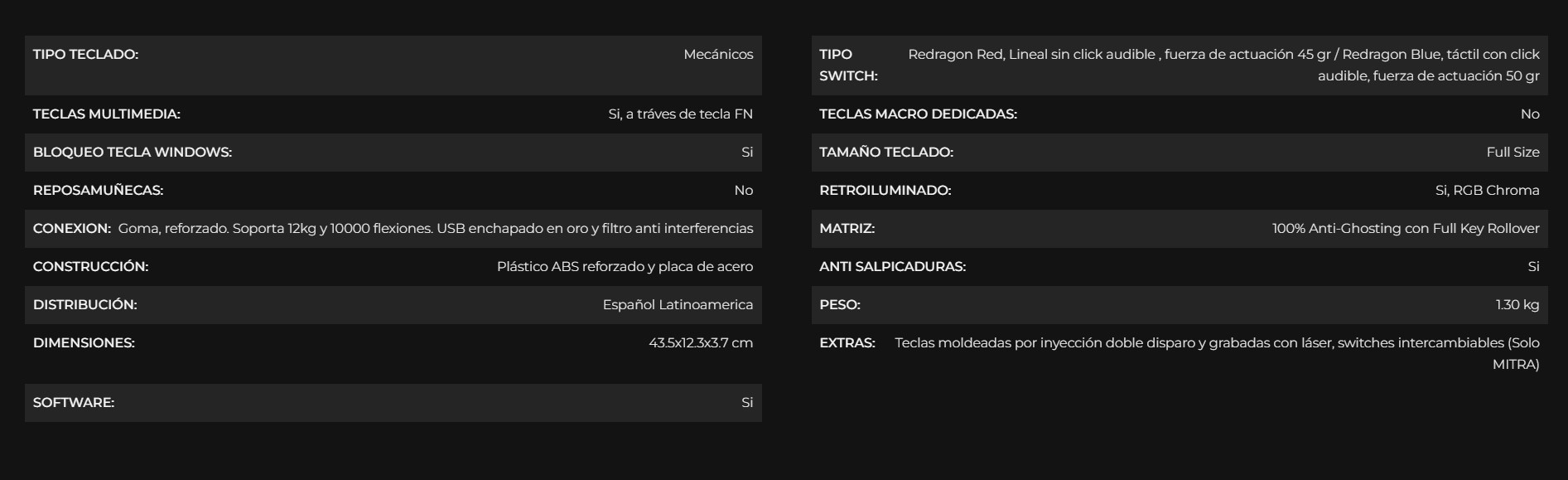Click the CONEXION cable description text
Viewport: 1568px width, 480px height.
pyautogui.click(x=436, y=229)
